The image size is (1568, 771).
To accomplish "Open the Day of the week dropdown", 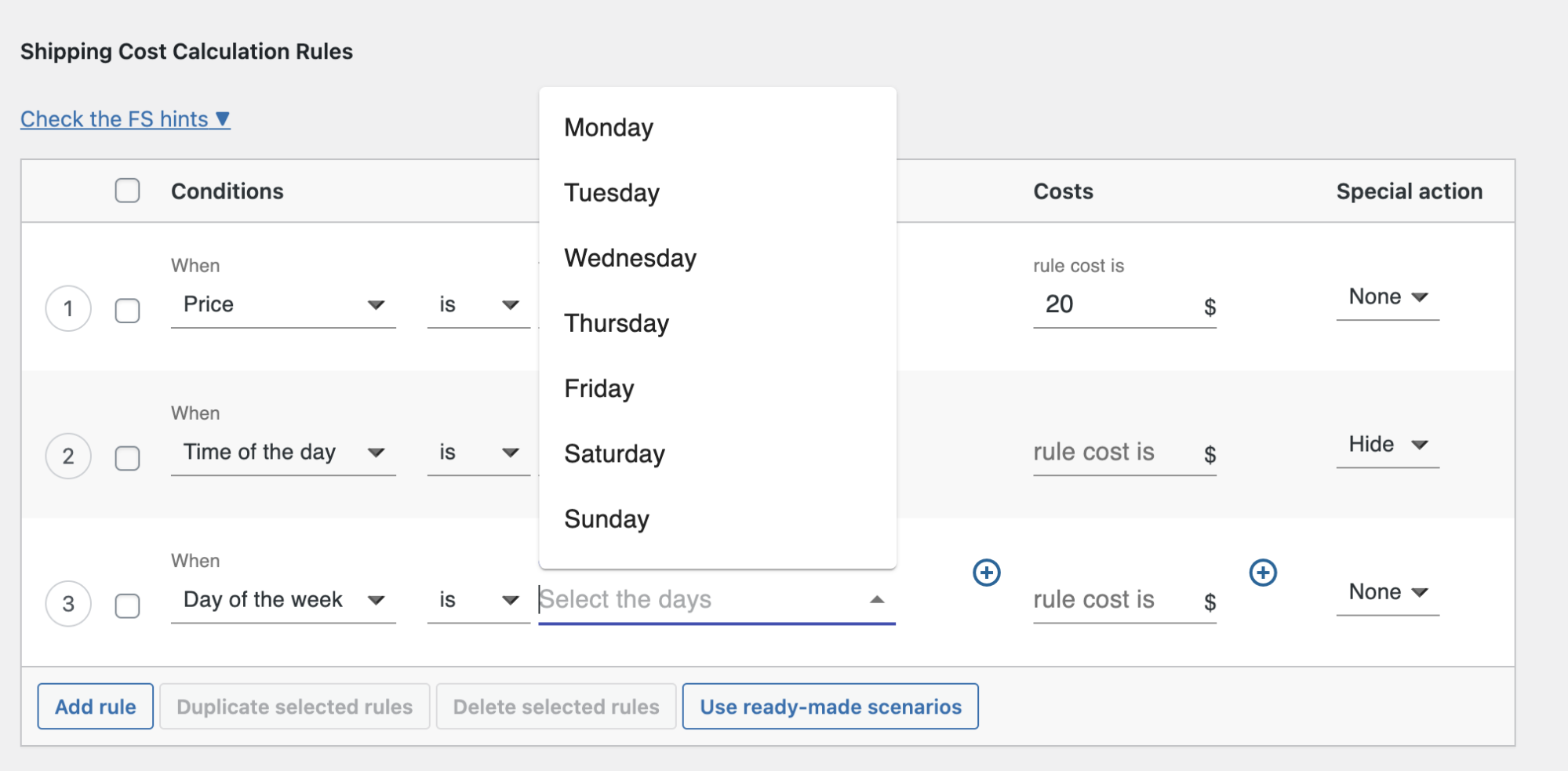I will pos(283,599).
